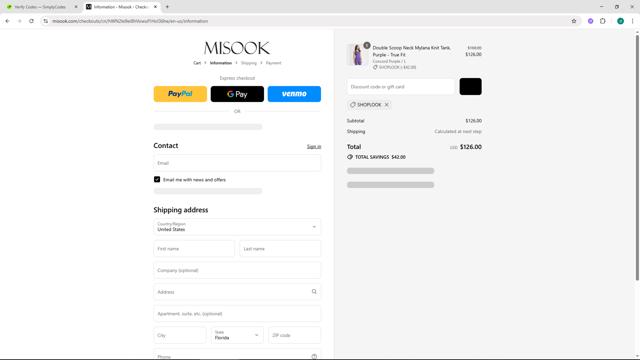The height and width of the screenshot is (360, 640).
Task: Focus the Last name field
Action: tap(280, 249)
